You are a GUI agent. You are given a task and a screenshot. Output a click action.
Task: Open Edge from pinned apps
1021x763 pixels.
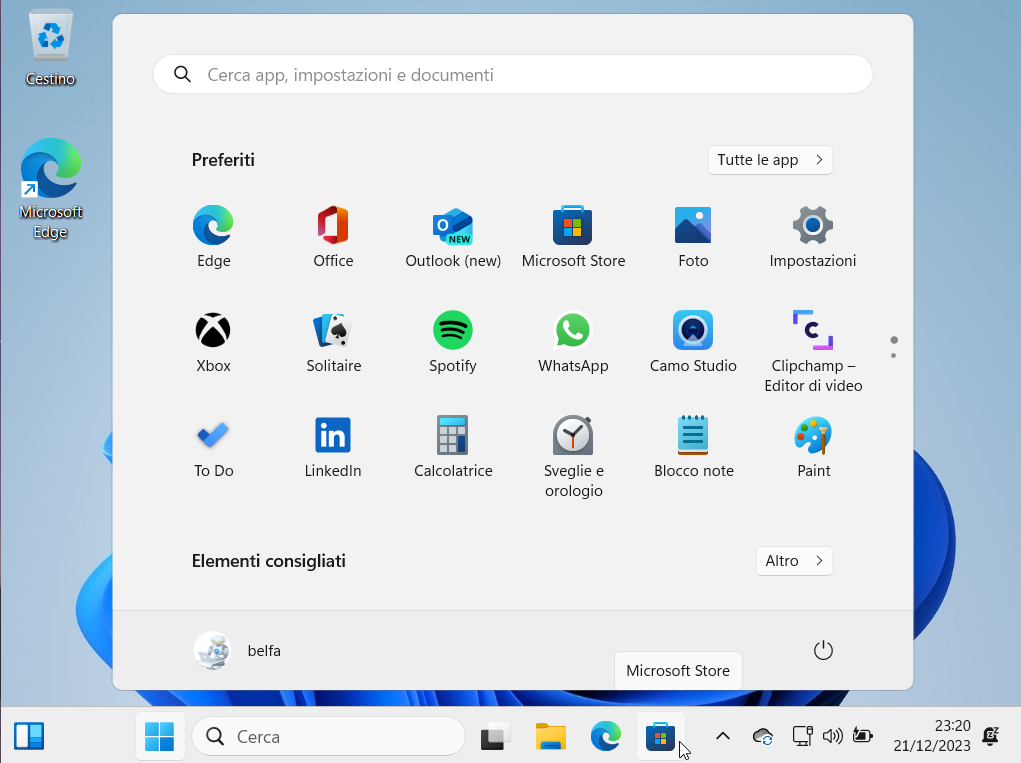[213, 237]
